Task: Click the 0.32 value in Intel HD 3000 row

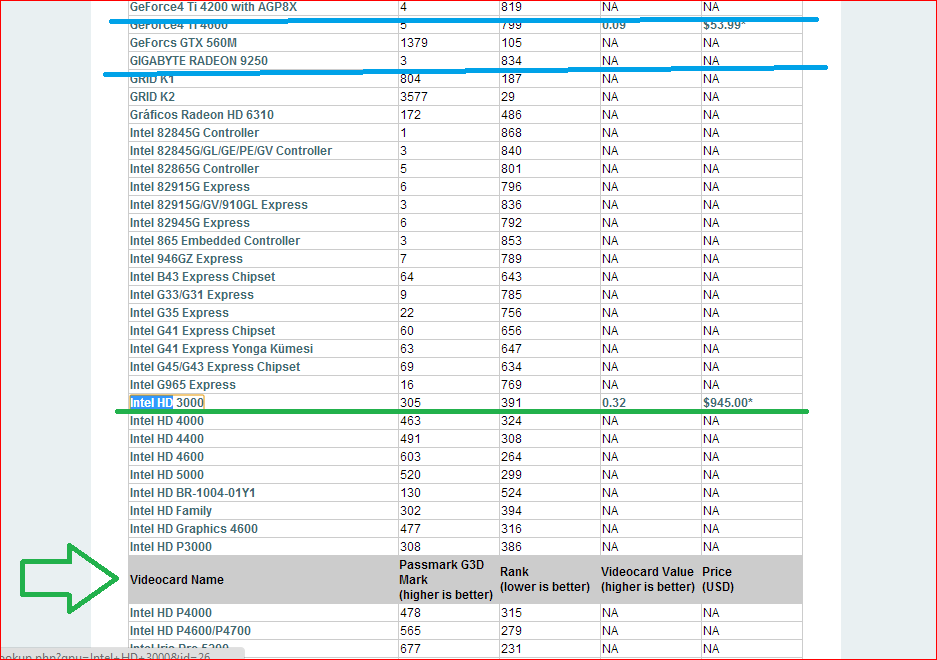Action: click(x=614, y=402)
